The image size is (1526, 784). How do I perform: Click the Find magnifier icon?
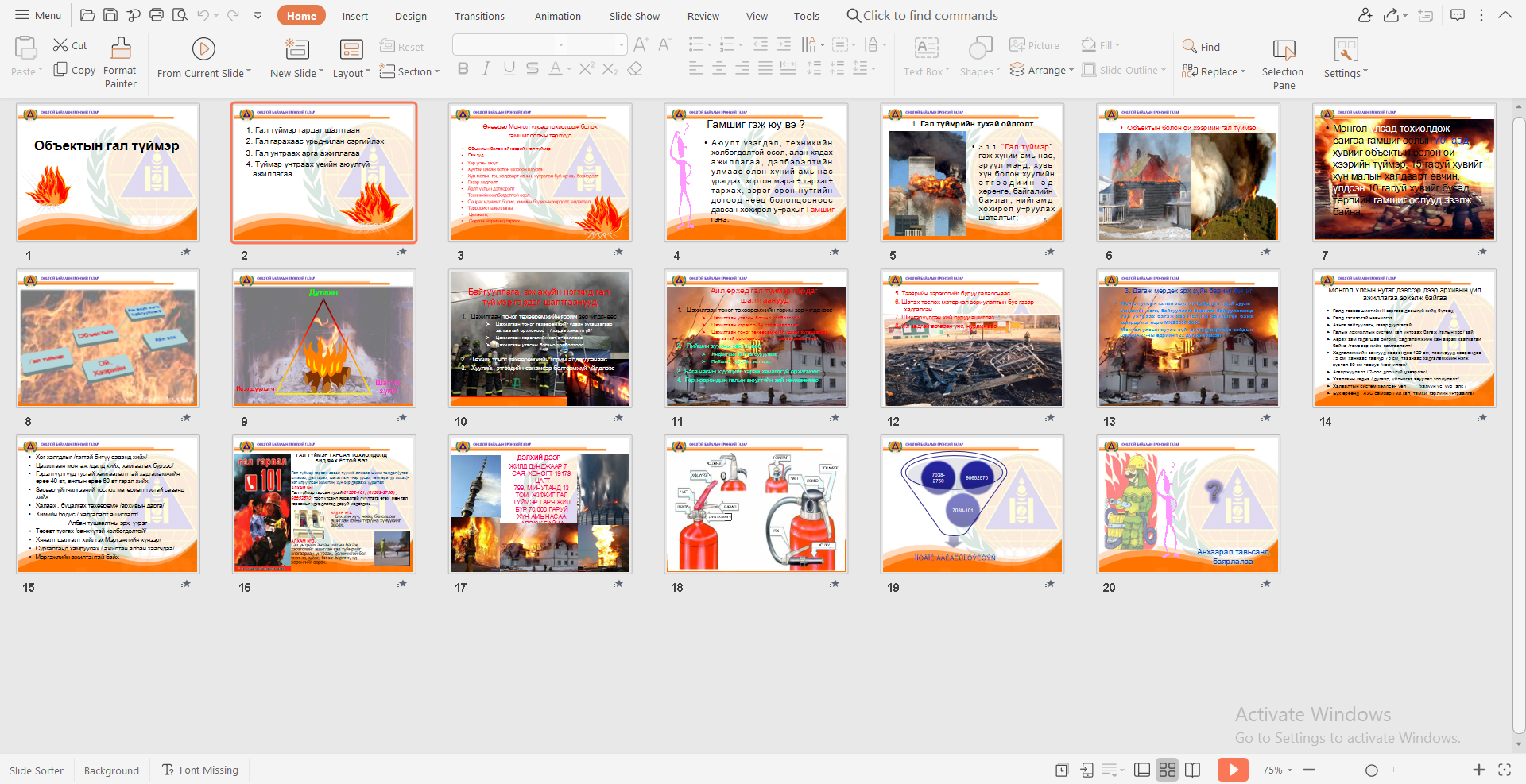(x=1189, y=47)
